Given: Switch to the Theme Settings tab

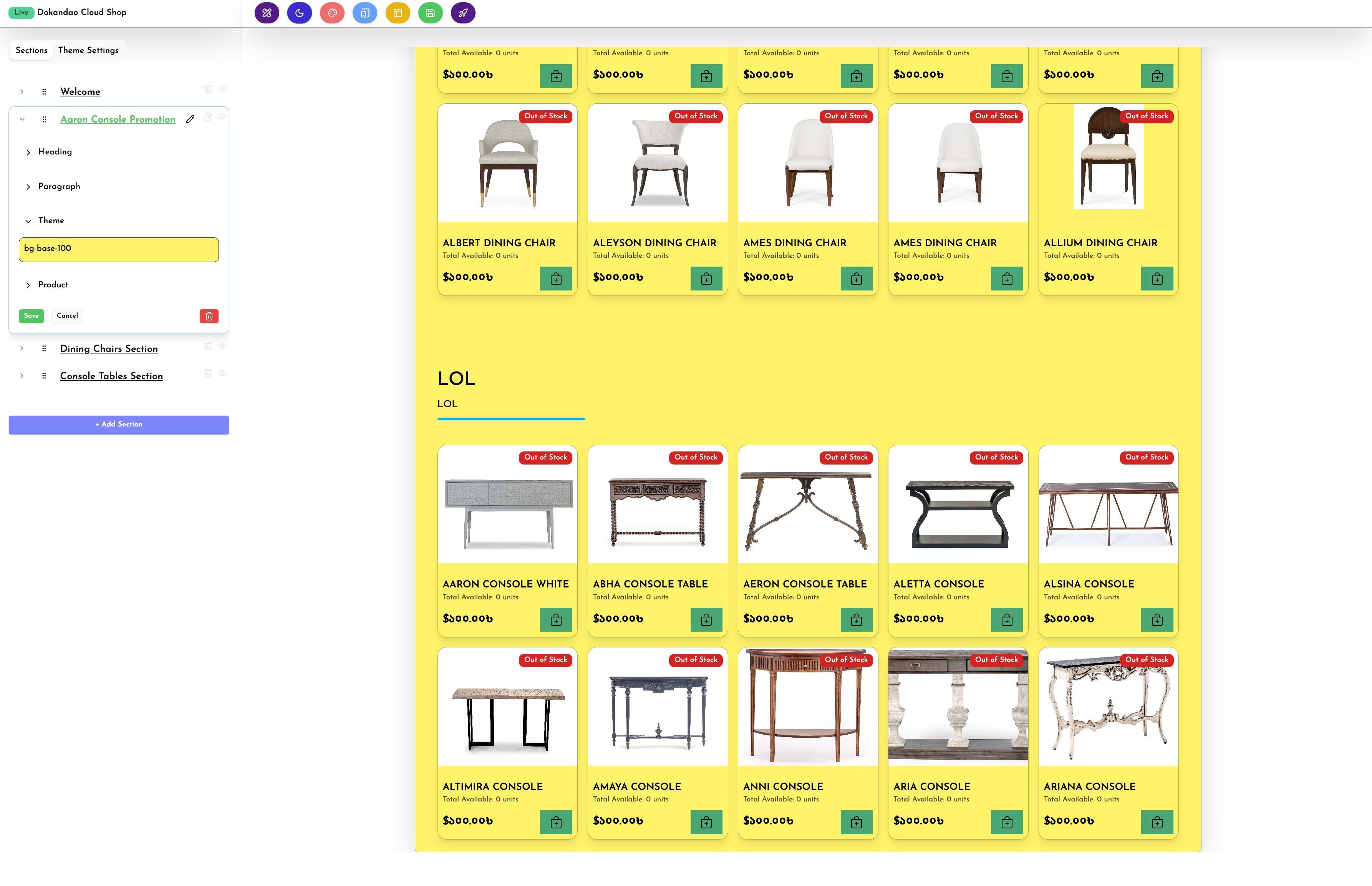Looking at the screenshot, I should [88, 50].
